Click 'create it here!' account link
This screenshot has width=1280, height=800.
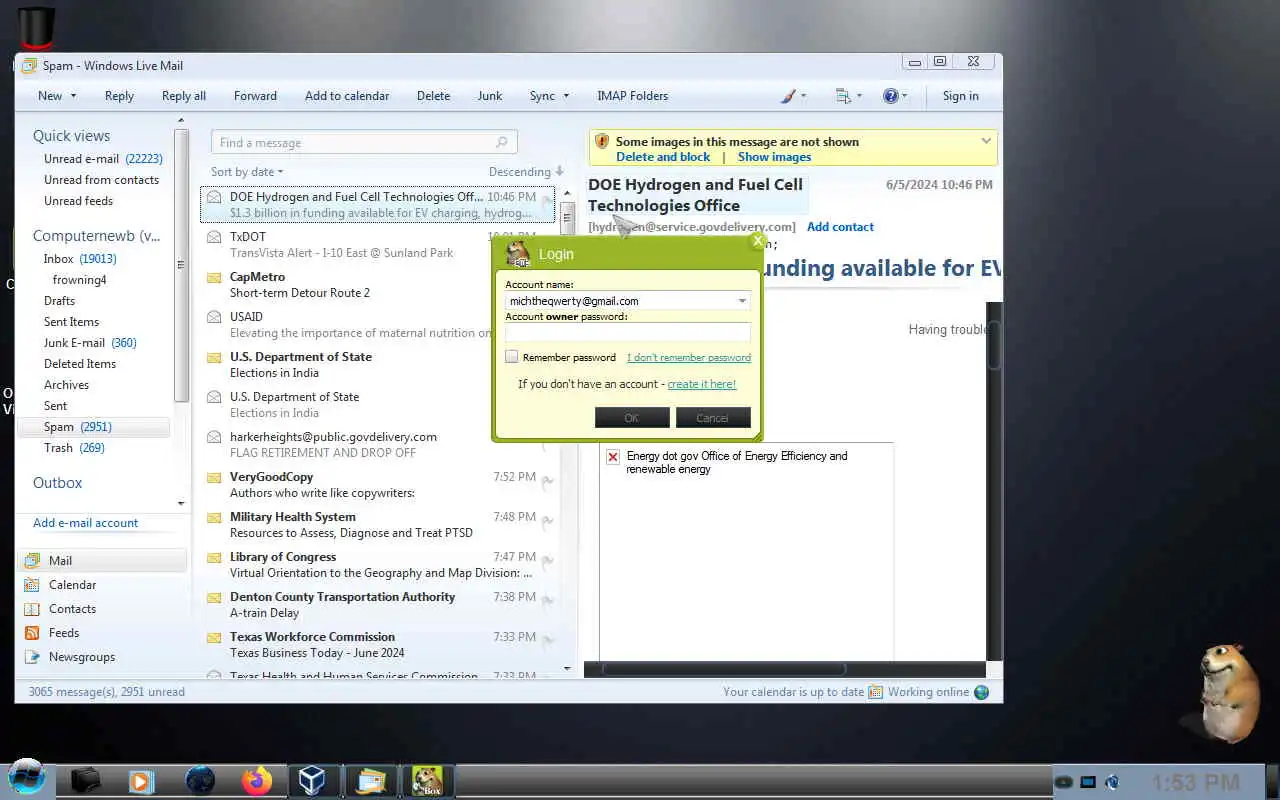[x=702, y=384]
